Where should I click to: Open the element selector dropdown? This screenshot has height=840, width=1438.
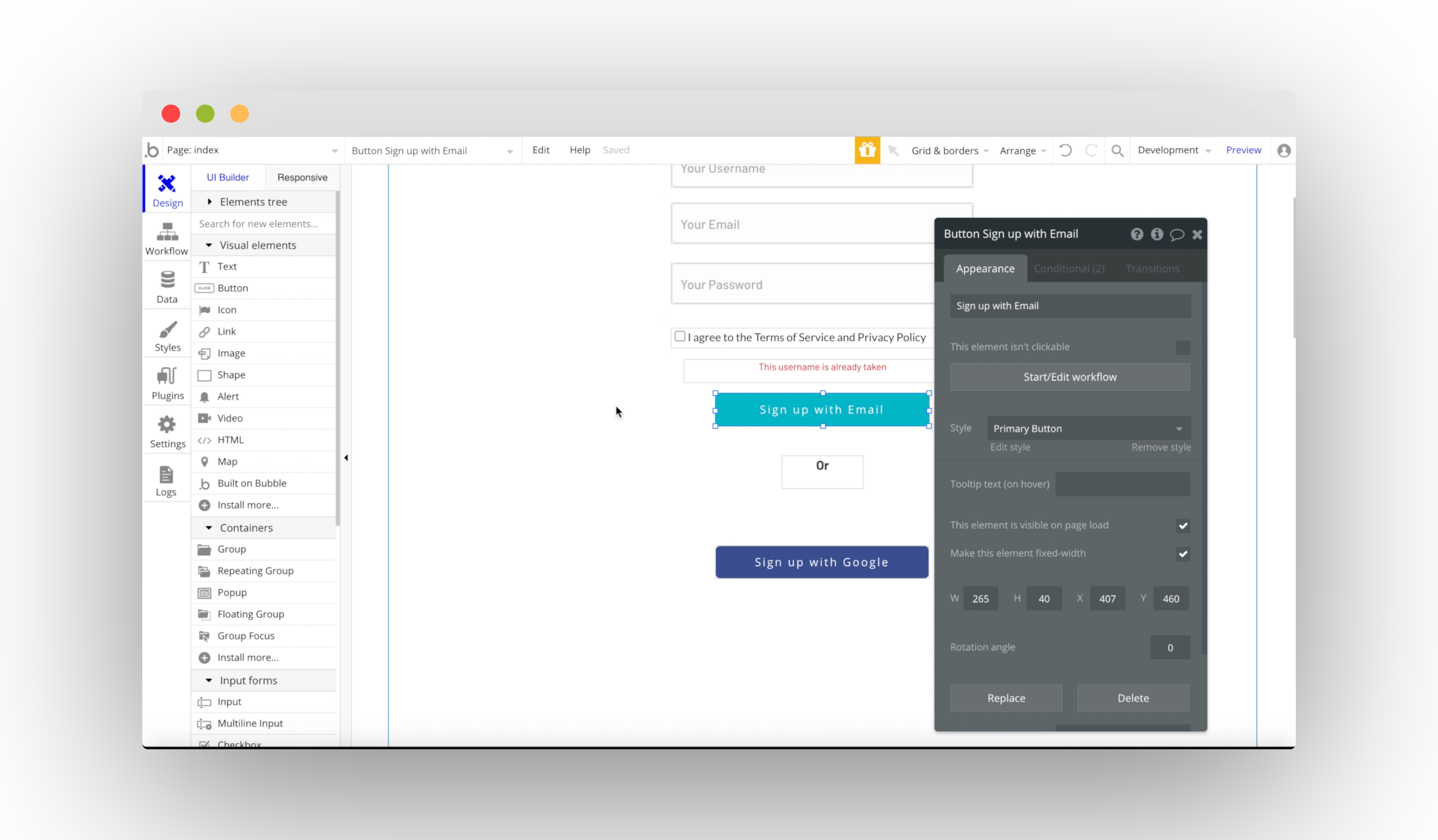[x=433, y=151]
